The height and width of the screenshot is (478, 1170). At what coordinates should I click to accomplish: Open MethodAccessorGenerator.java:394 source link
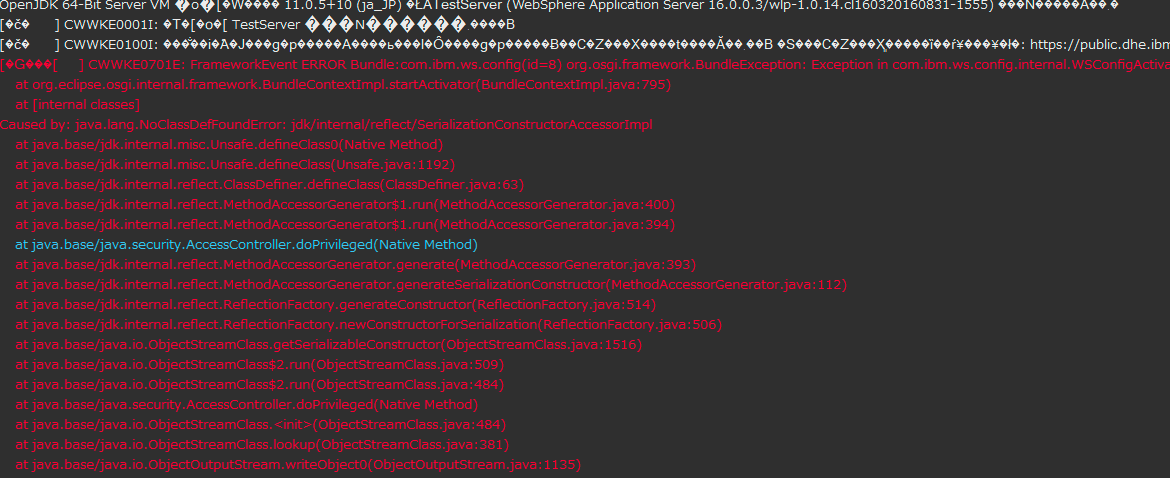[556, 224]
